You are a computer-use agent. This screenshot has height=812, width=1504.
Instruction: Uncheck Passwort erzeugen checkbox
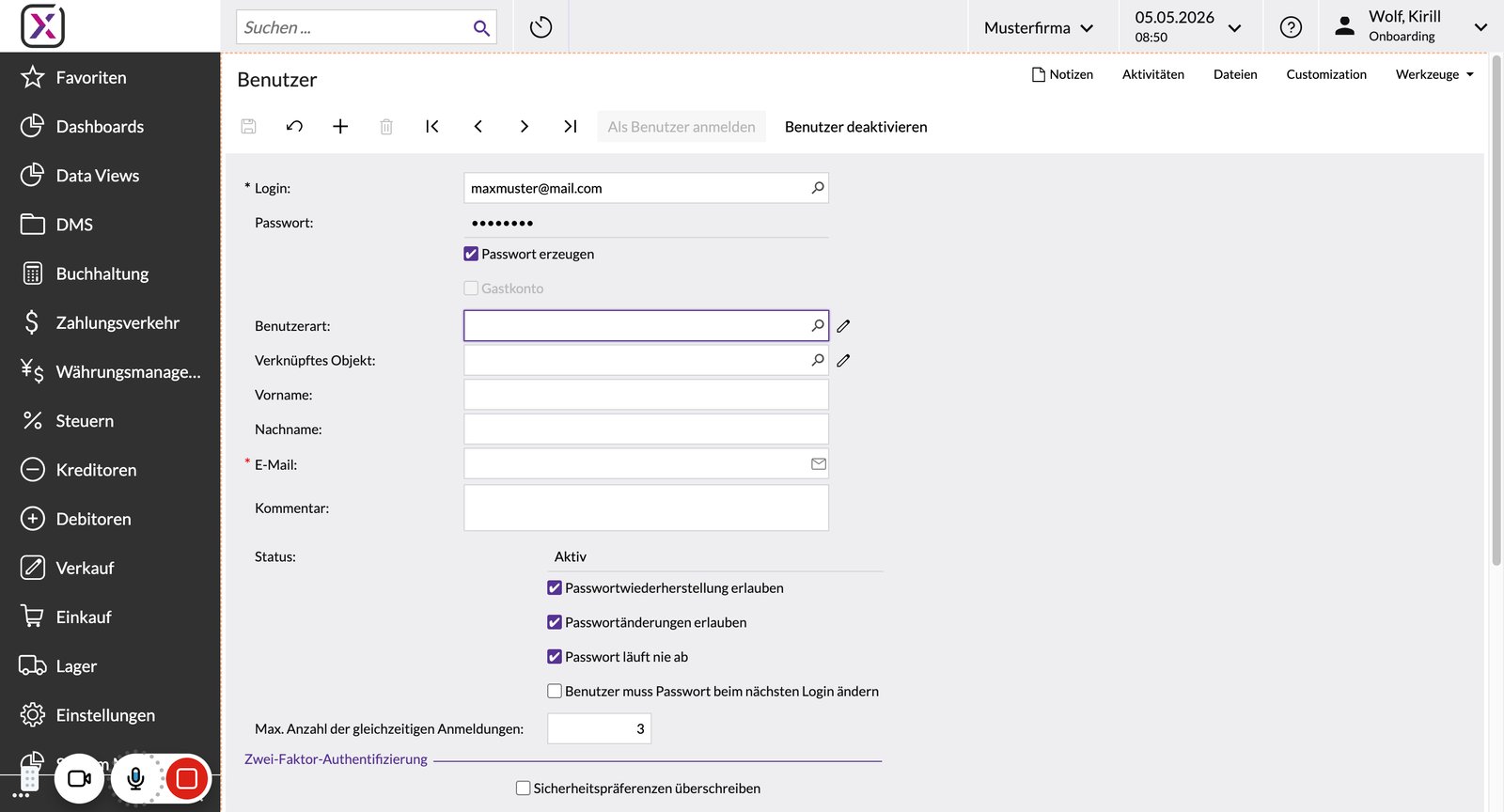(x=471, y=254)
